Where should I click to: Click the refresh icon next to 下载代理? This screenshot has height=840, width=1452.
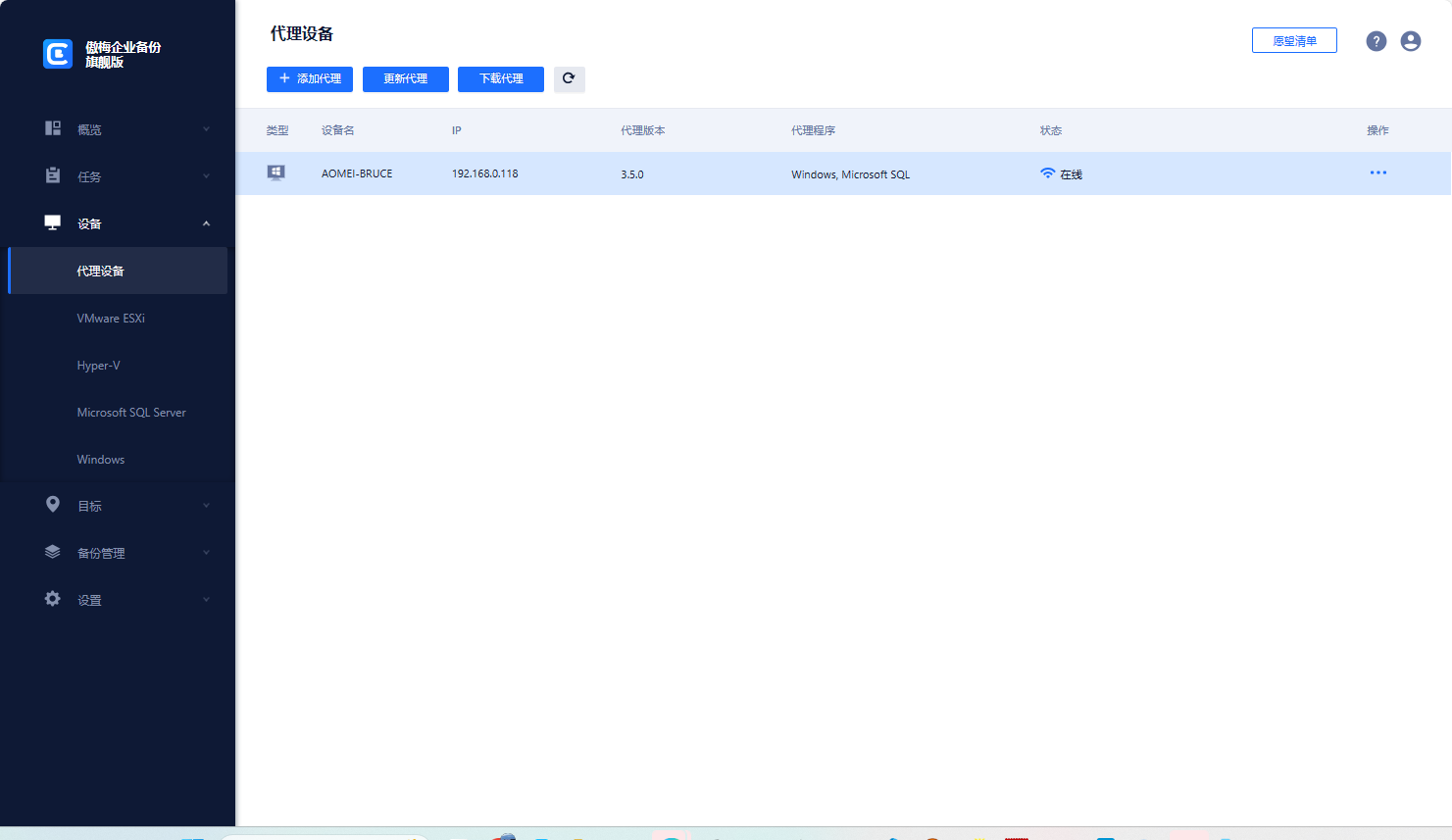coord(569,79)
